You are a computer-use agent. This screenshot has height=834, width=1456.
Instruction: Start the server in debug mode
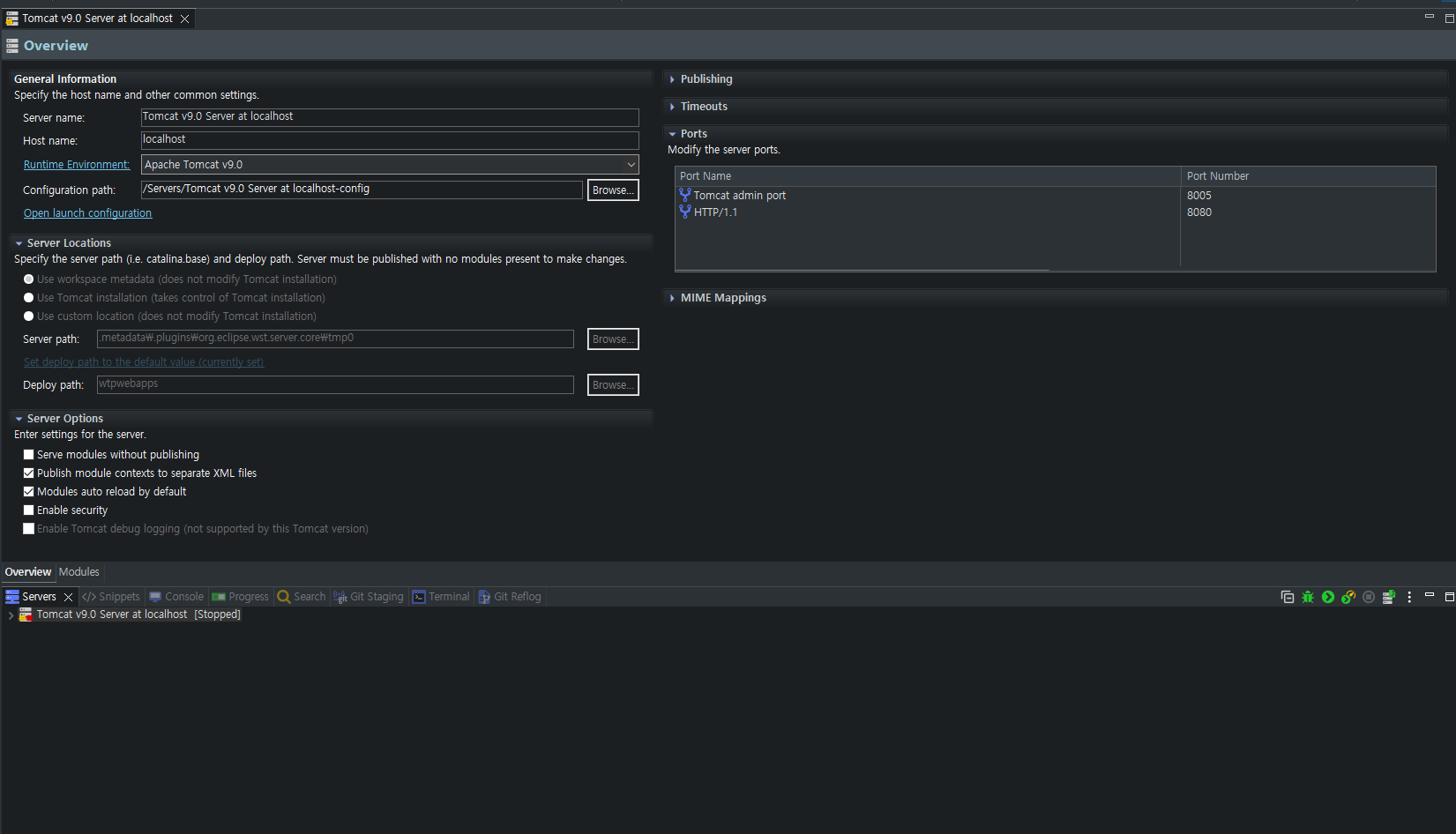click(1308, 597)
